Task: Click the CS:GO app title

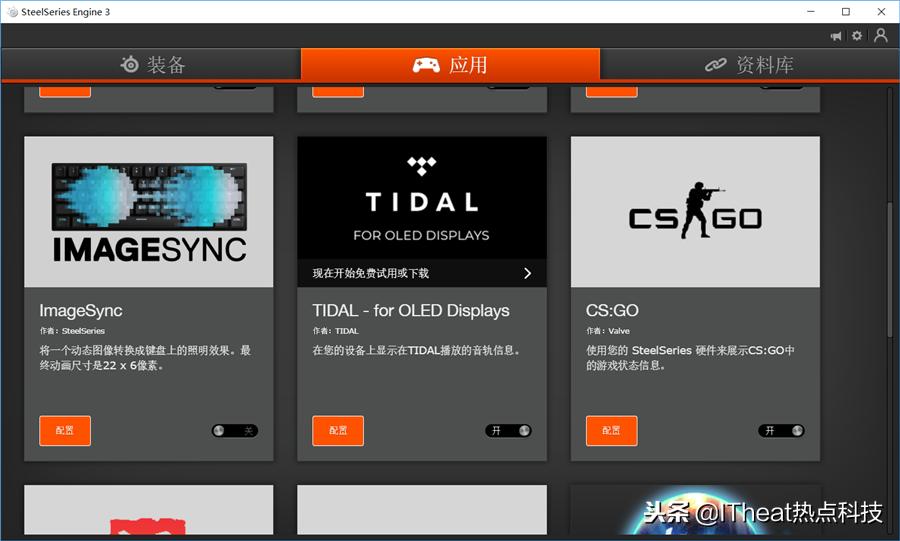Action: click(x=612, y=310)
